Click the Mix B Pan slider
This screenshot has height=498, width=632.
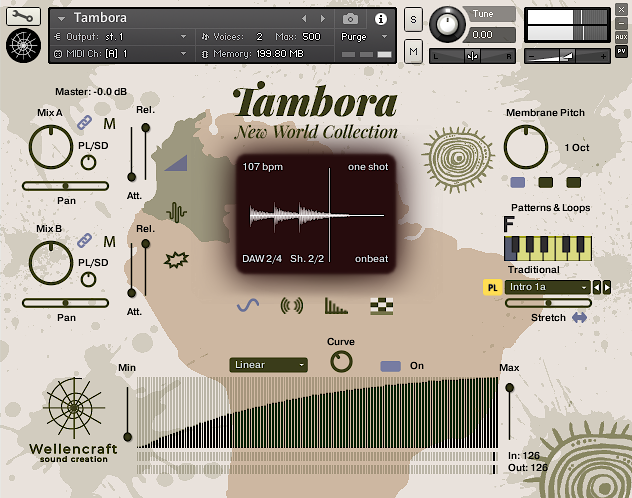65,303
